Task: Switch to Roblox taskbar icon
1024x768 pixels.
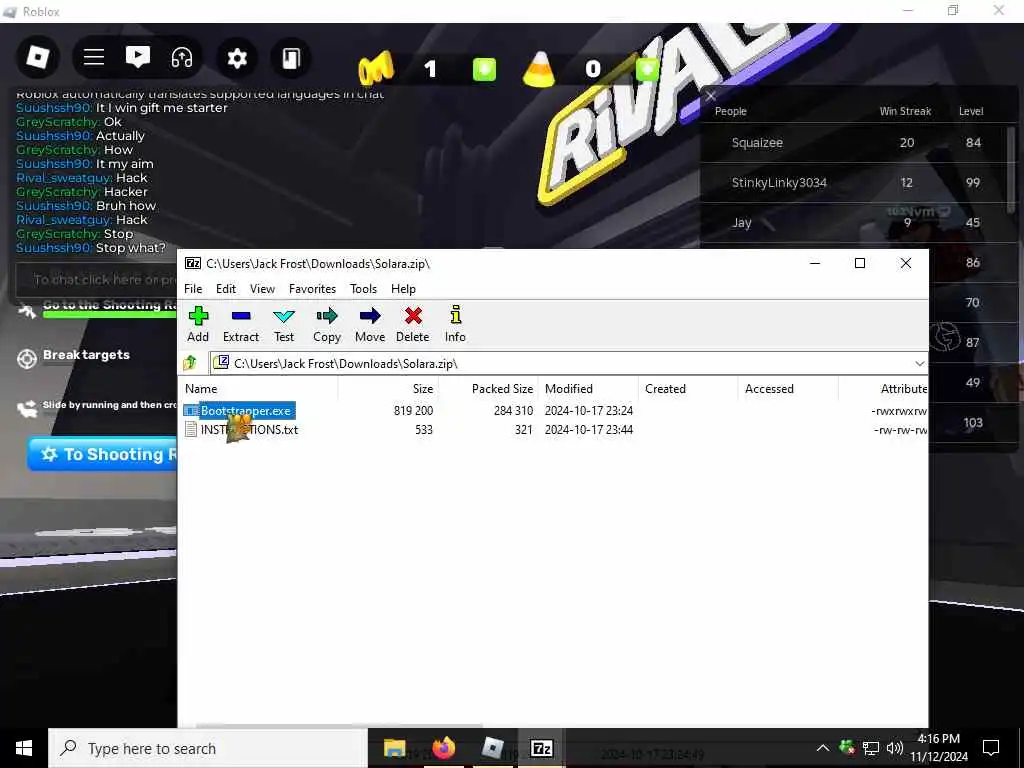Action: pyautogui.click(x=492, y=748)
